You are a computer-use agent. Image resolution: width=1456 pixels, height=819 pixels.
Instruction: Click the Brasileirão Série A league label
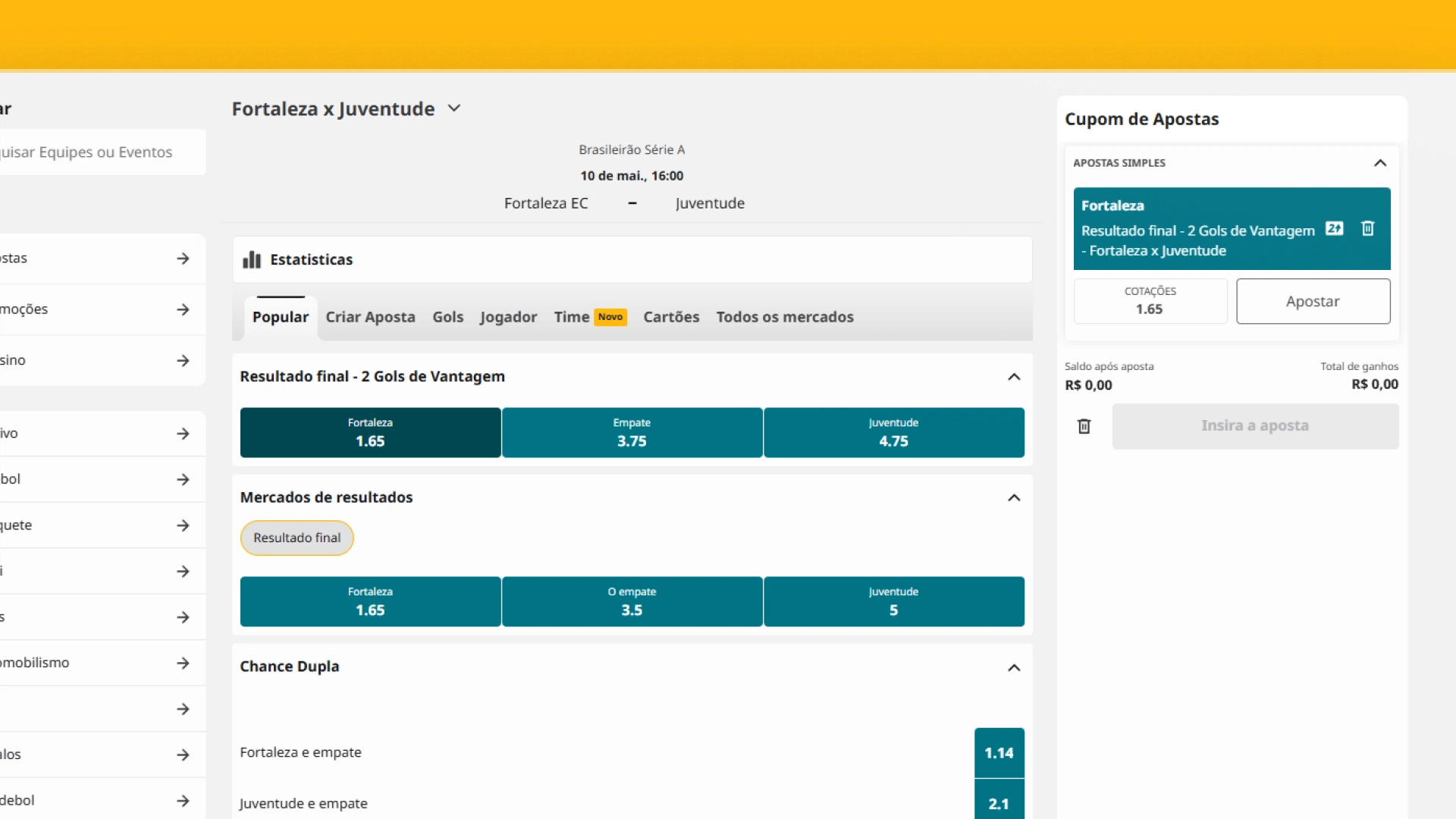632,150
